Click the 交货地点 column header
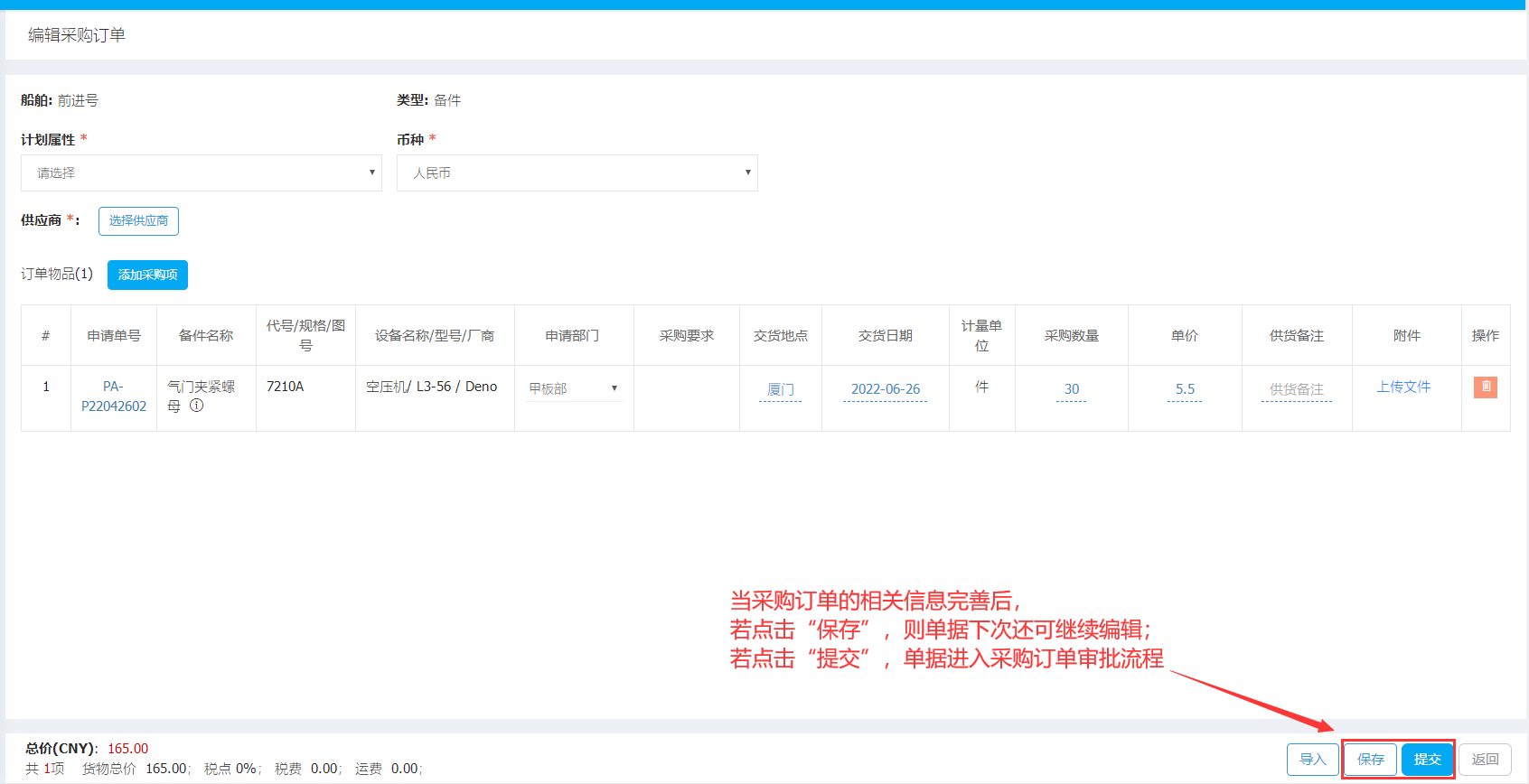The width and height of the screenshot is (1529, 784). point(781,335)
